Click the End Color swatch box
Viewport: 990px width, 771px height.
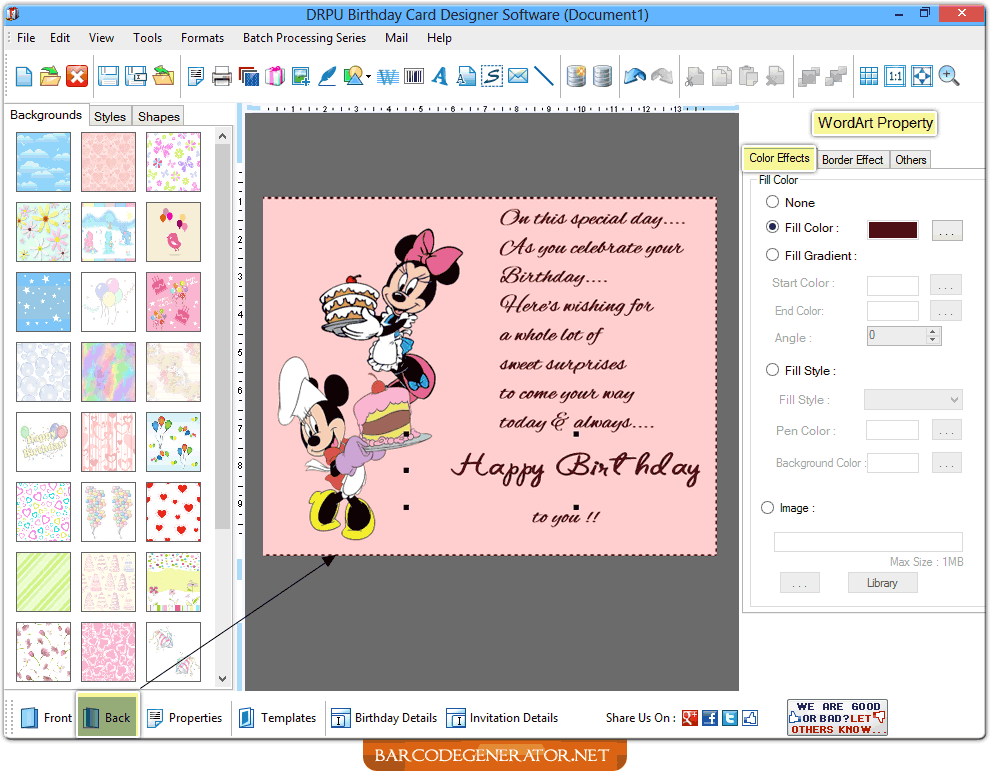(893, 311)
